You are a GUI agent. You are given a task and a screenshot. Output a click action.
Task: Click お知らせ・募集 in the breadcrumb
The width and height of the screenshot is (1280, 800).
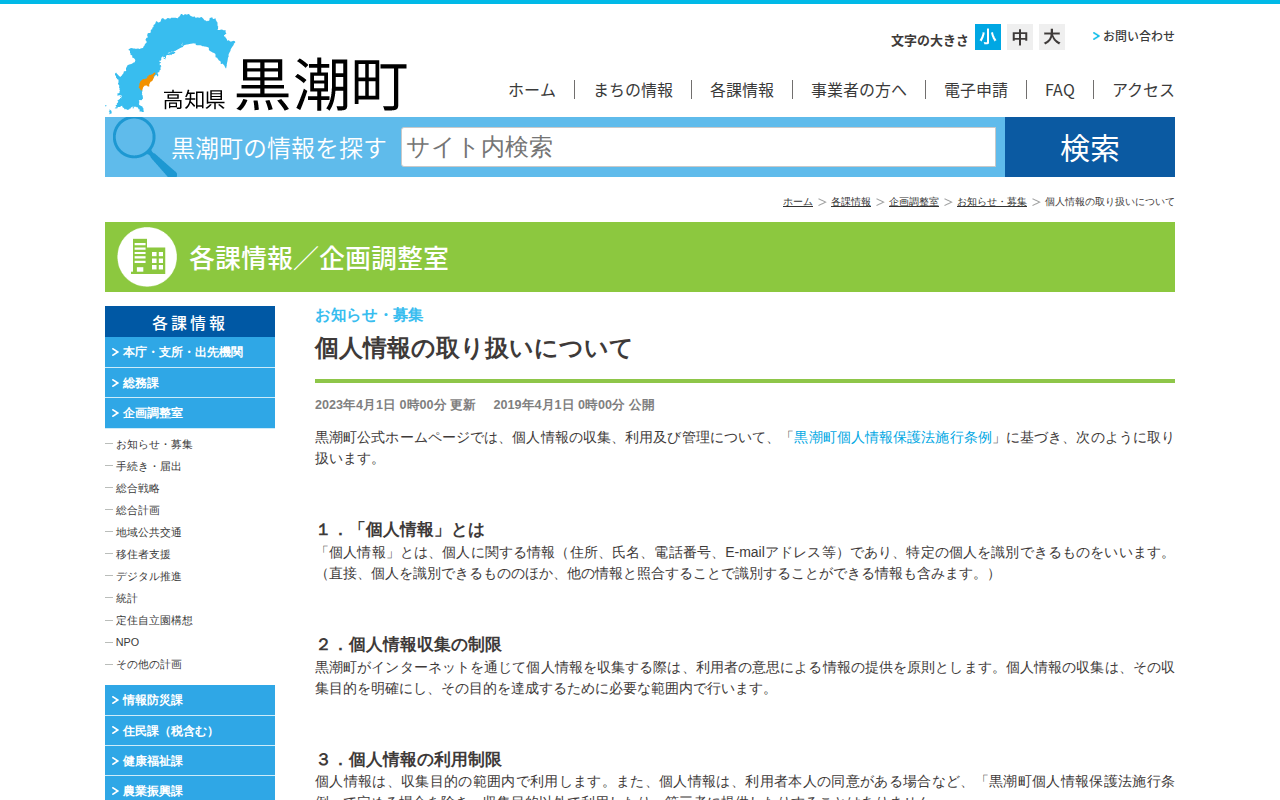(x=992, y=202)
